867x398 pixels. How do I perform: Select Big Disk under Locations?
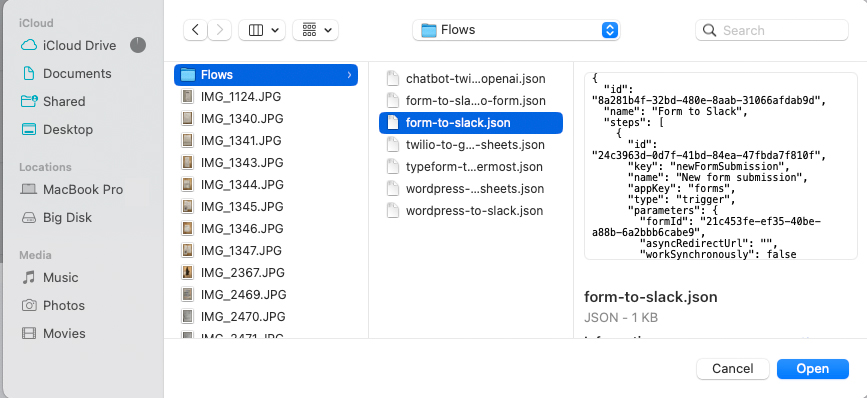click(x=56, y=217)
